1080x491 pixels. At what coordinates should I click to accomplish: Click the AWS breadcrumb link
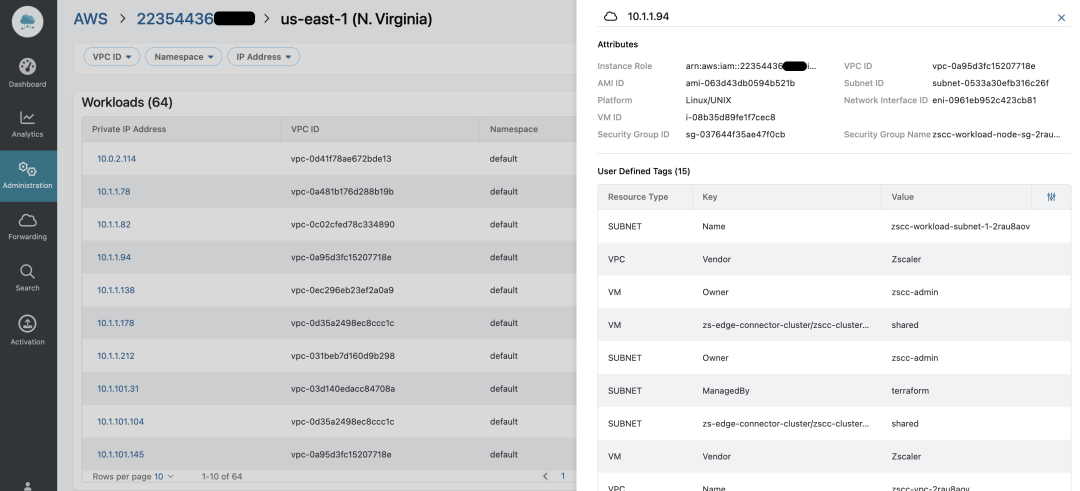pyautogui.click(x=90, y=19)
